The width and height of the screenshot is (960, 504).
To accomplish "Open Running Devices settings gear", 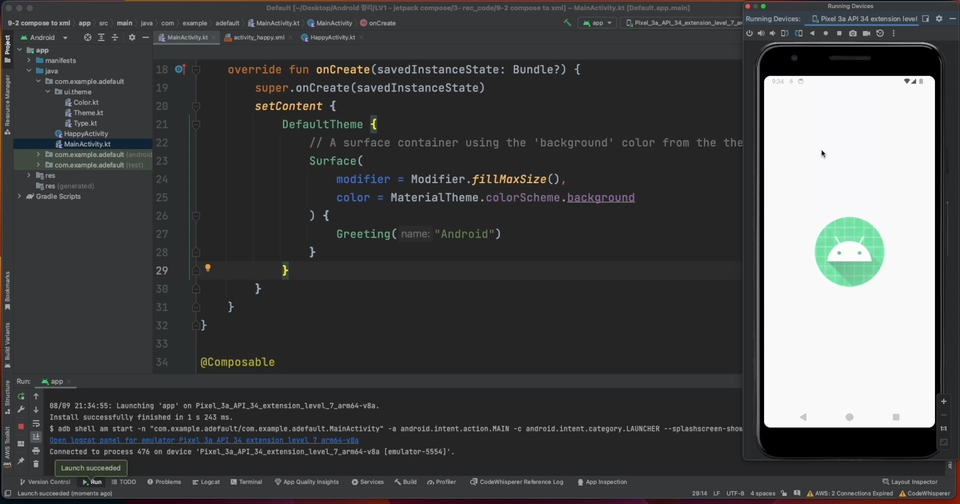I will [x=939, y=19].
